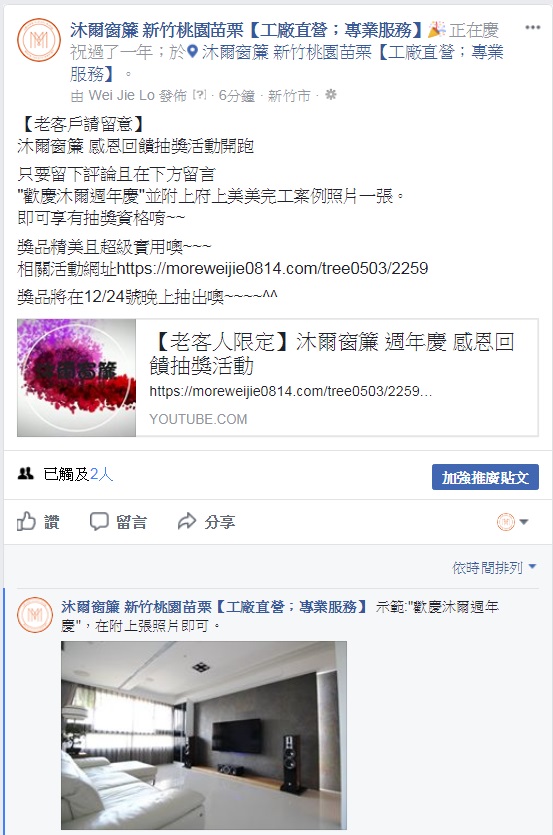
Task: Click the 分享 share arrow icon
Action: coord(187,521)
